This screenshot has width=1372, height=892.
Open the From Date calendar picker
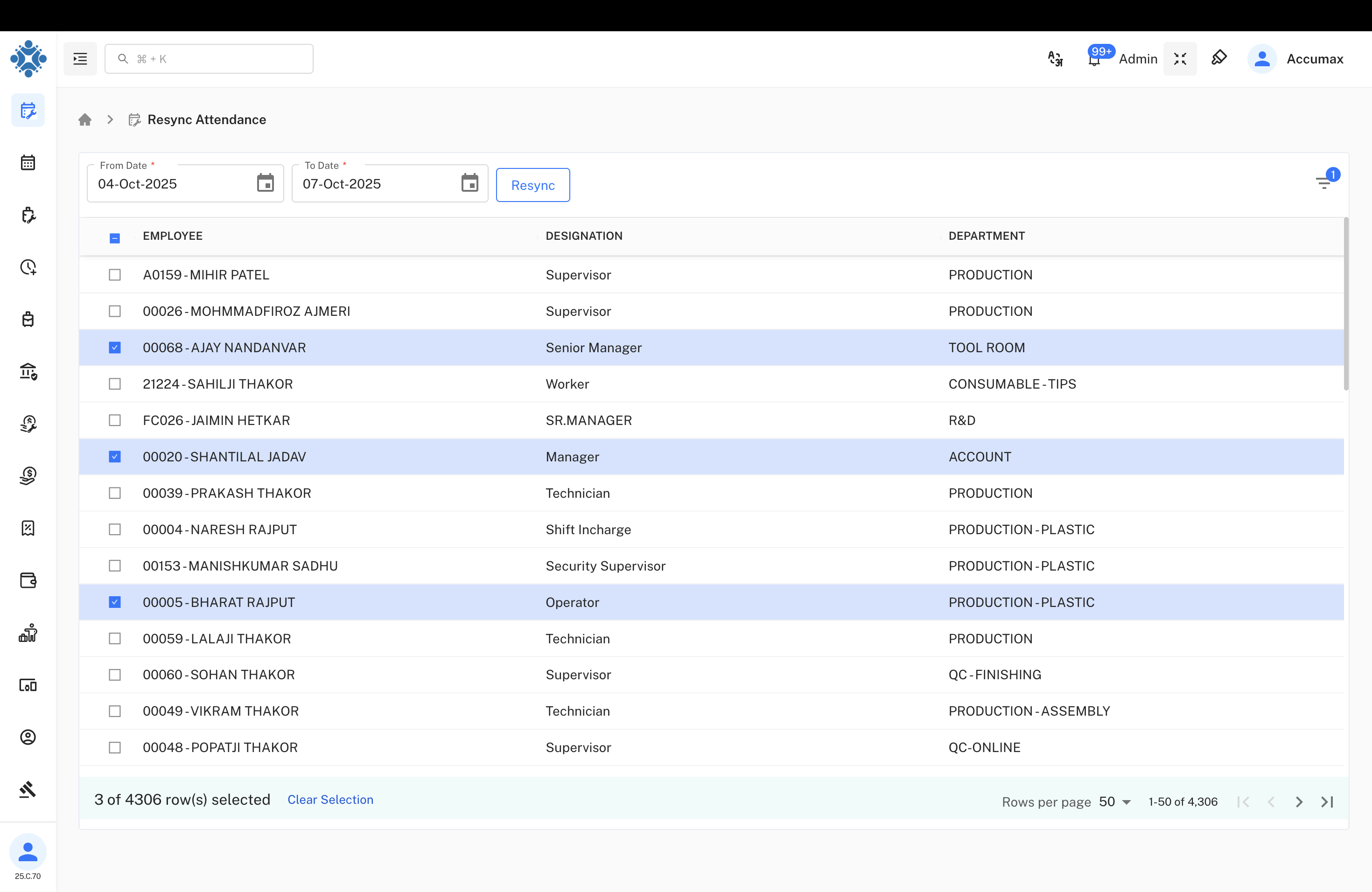coord(265,183)
